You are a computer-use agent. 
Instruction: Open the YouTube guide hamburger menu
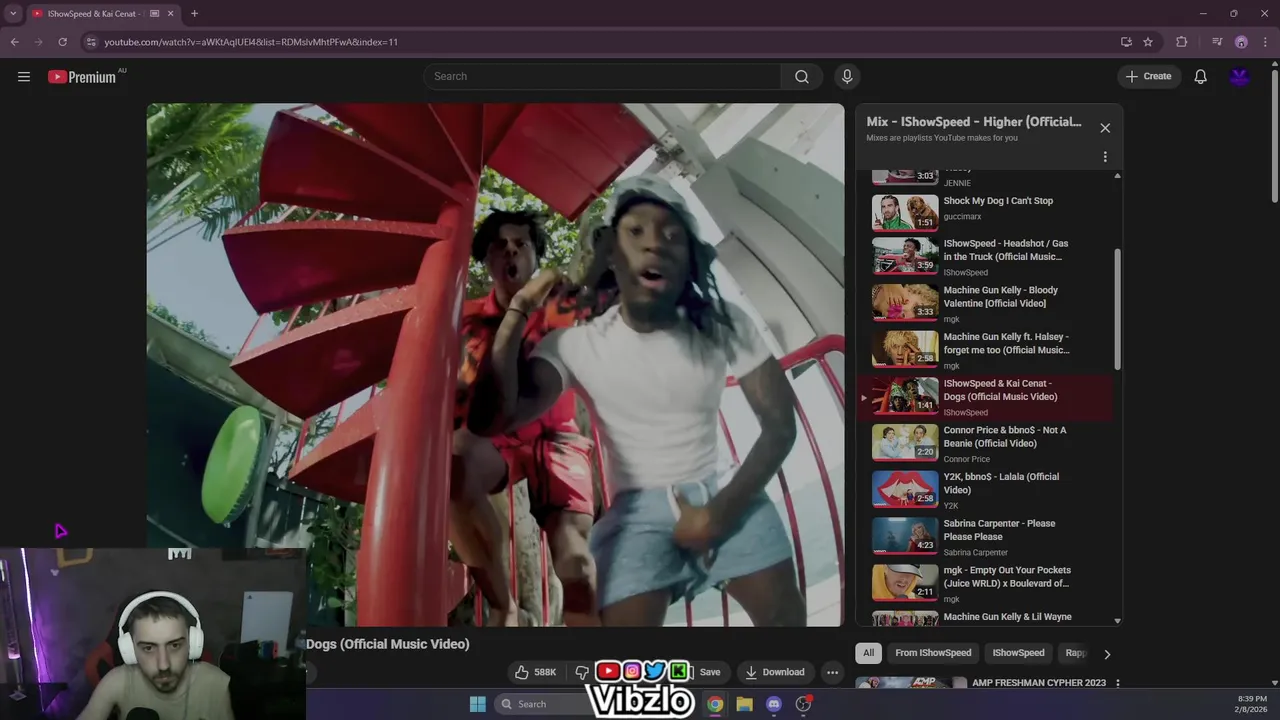coord(24,77)
